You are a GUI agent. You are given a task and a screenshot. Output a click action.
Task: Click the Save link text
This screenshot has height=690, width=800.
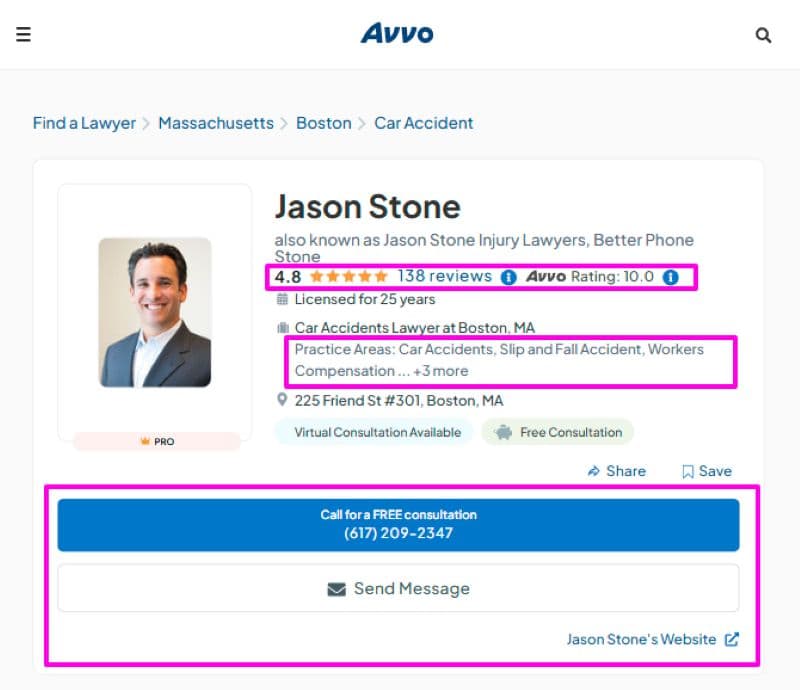[715, 471]
